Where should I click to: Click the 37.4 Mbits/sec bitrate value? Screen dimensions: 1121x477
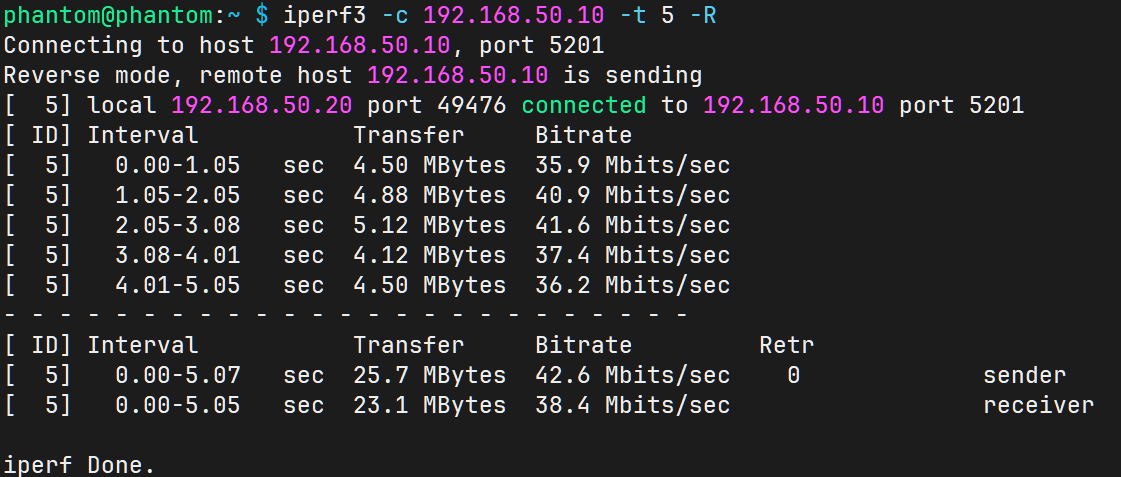tap(632, 255)
